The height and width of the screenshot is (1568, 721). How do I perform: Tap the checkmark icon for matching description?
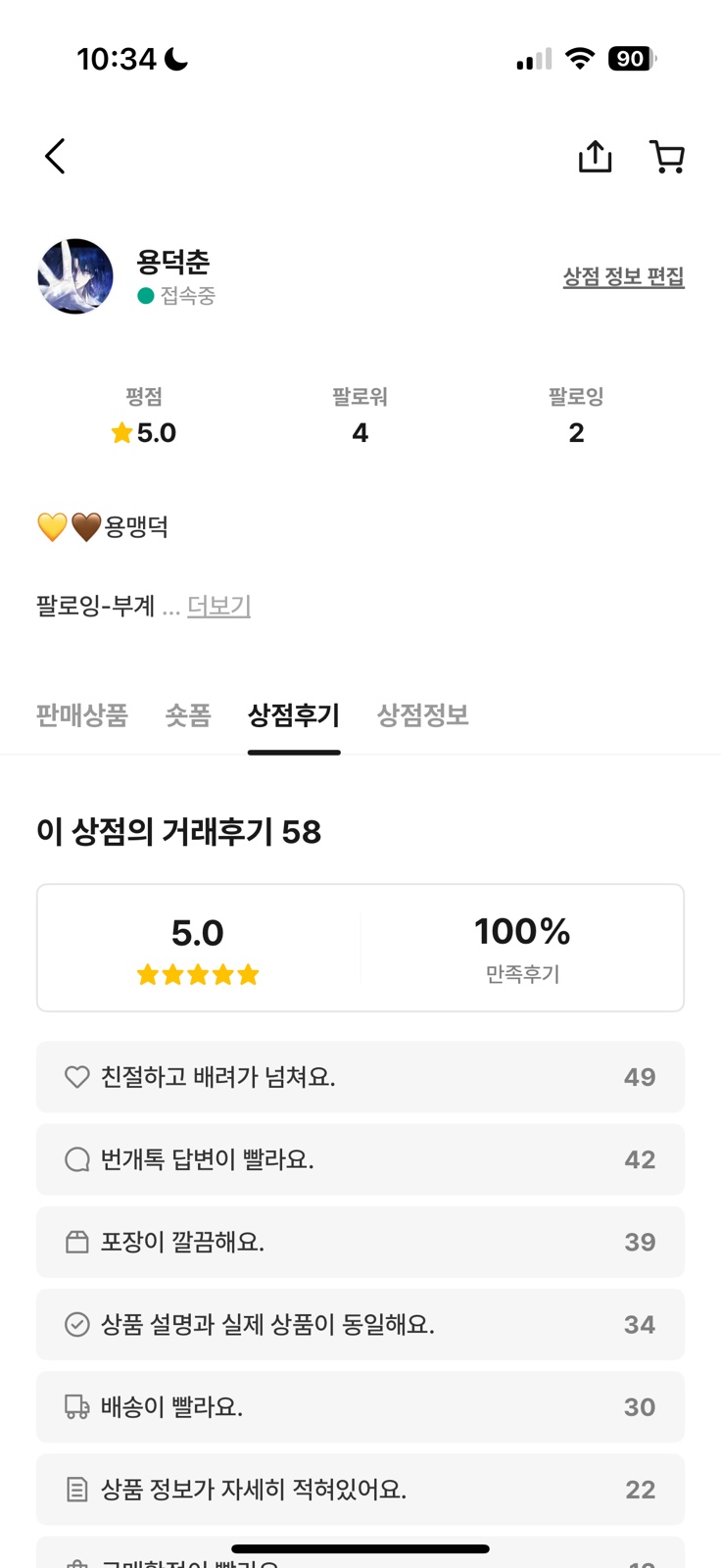pyautogui.click(x=76, y=1324)
